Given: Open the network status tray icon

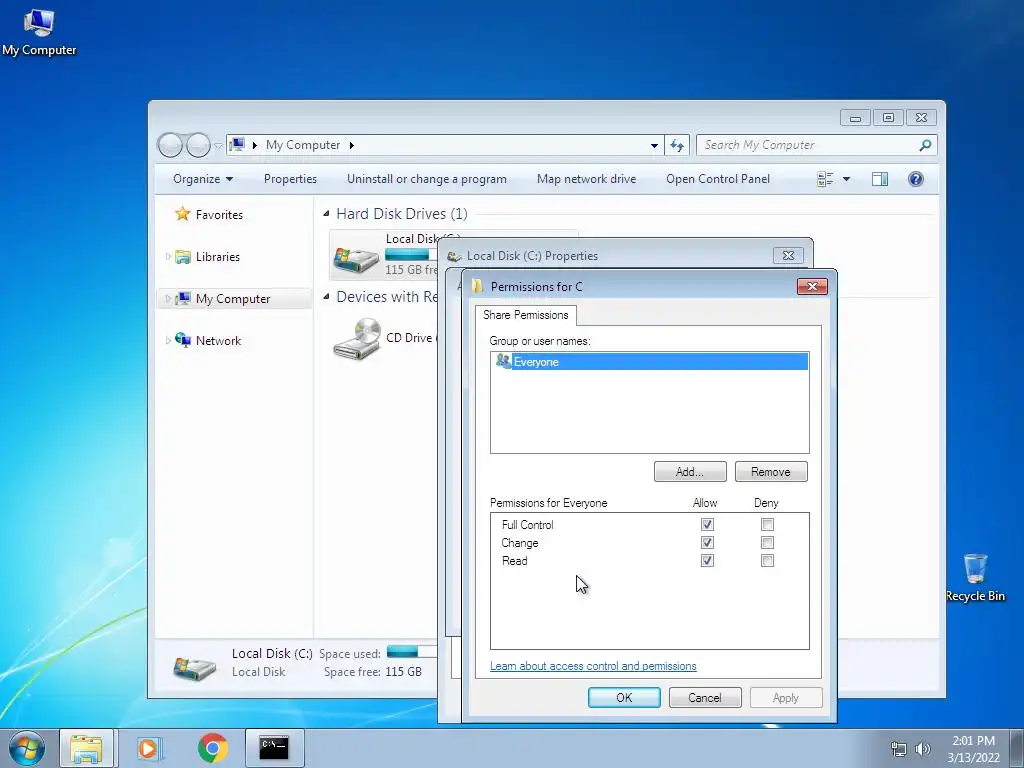Looking at the screenshot, I should 899,749.
